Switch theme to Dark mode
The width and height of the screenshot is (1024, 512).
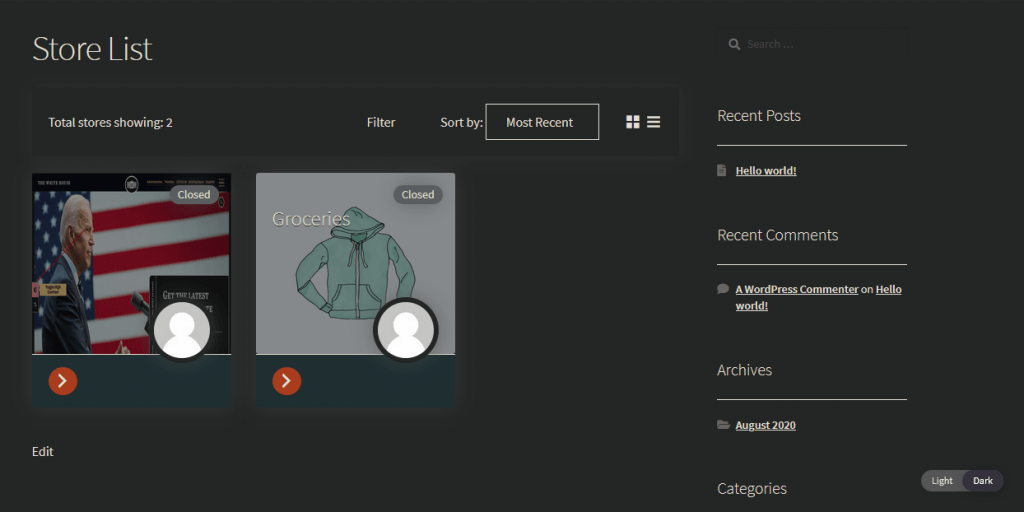point(983,481)
